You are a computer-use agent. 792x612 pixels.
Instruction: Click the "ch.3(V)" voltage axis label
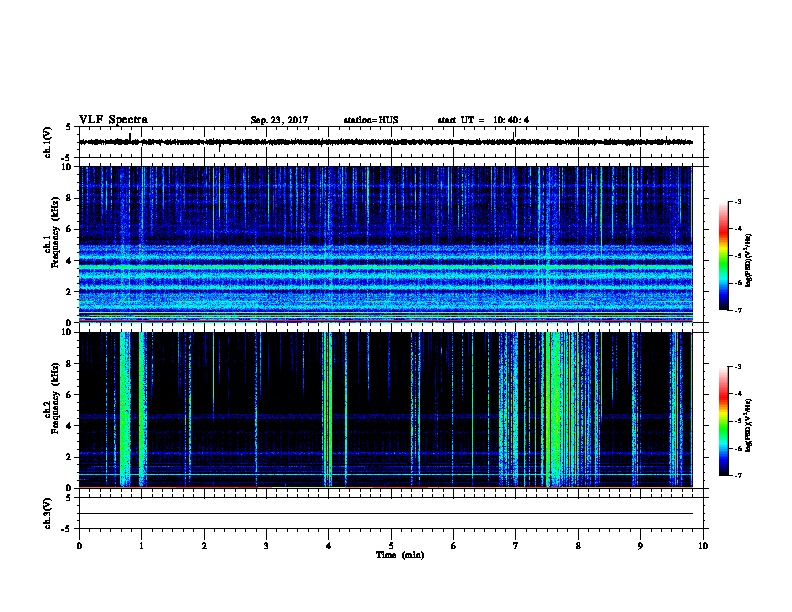[x=47, y=514]
